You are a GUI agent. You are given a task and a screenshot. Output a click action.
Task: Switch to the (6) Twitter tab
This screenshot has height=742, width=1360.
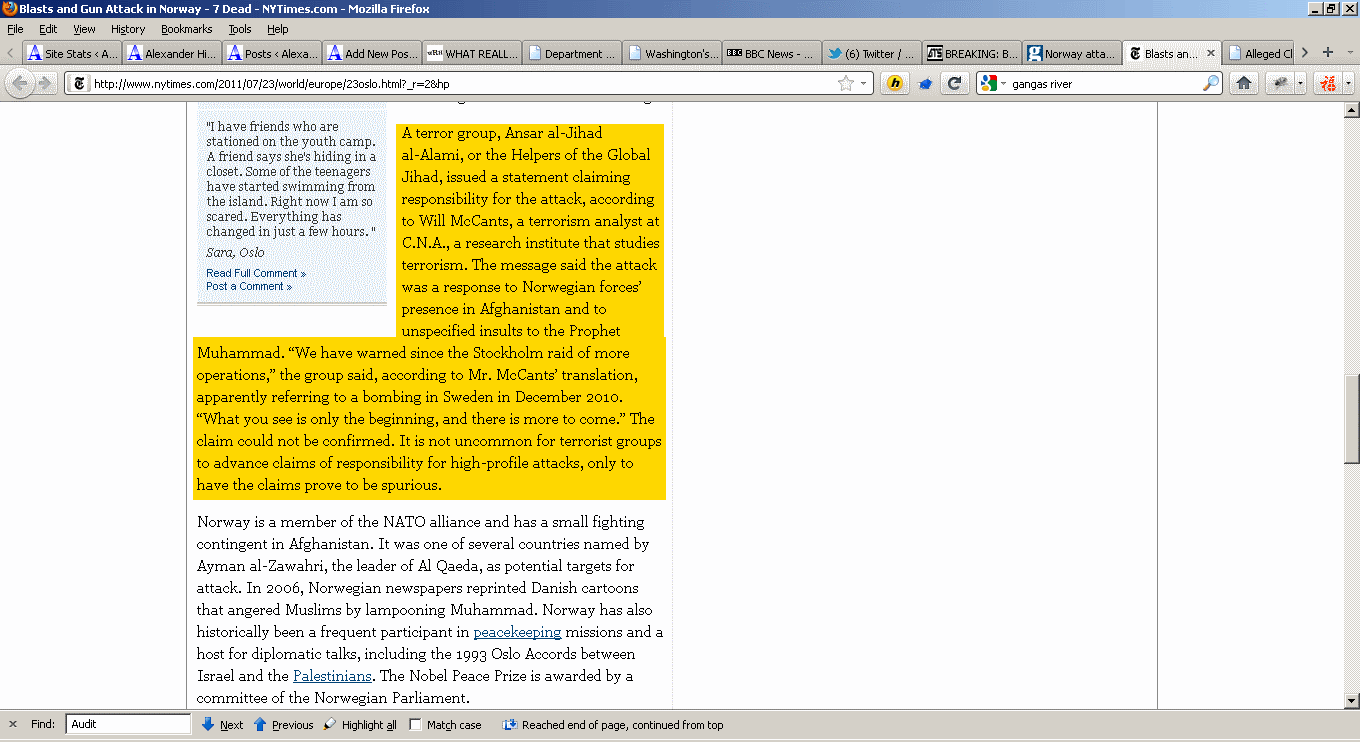[x=872, y=53]
